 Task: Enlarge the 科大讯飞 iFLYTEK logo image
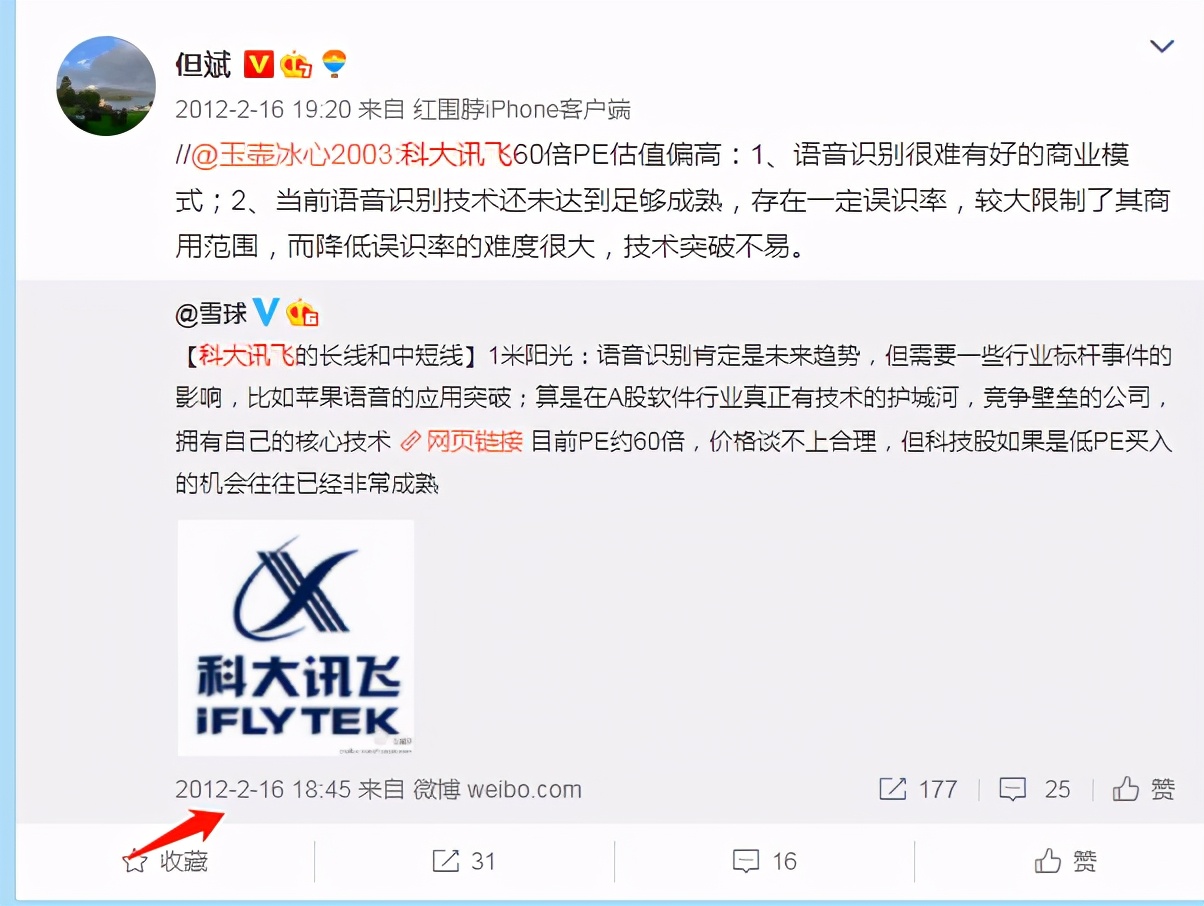(295, 637)
